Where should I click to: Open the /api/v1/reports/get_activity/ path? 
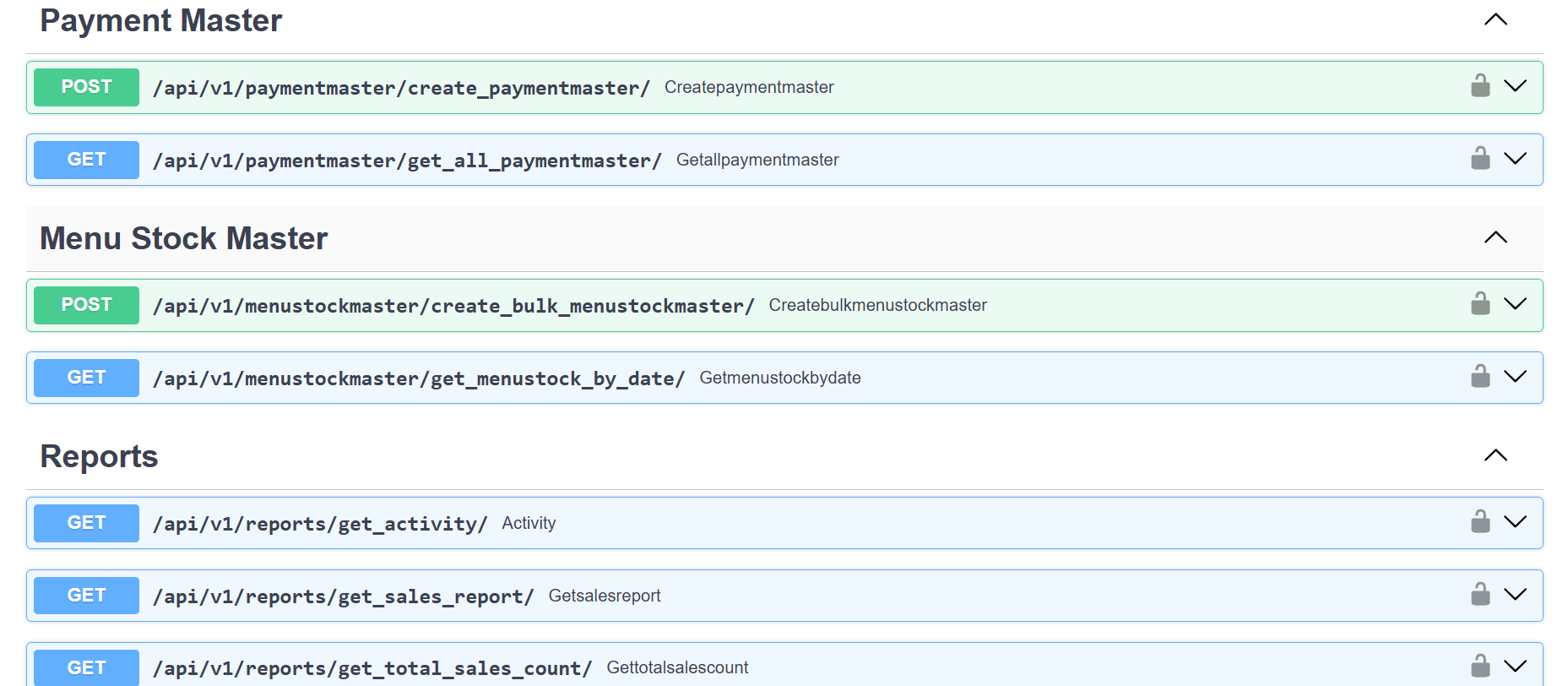point(320,524)
